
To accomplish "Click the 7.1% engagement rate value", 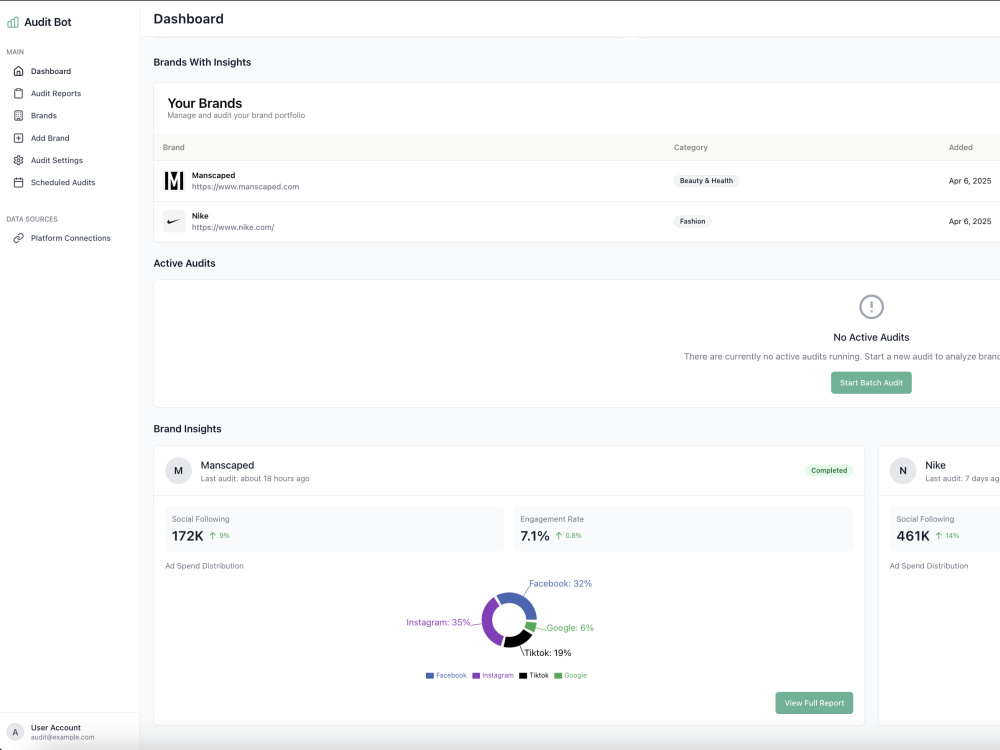I will click(535, 536).
